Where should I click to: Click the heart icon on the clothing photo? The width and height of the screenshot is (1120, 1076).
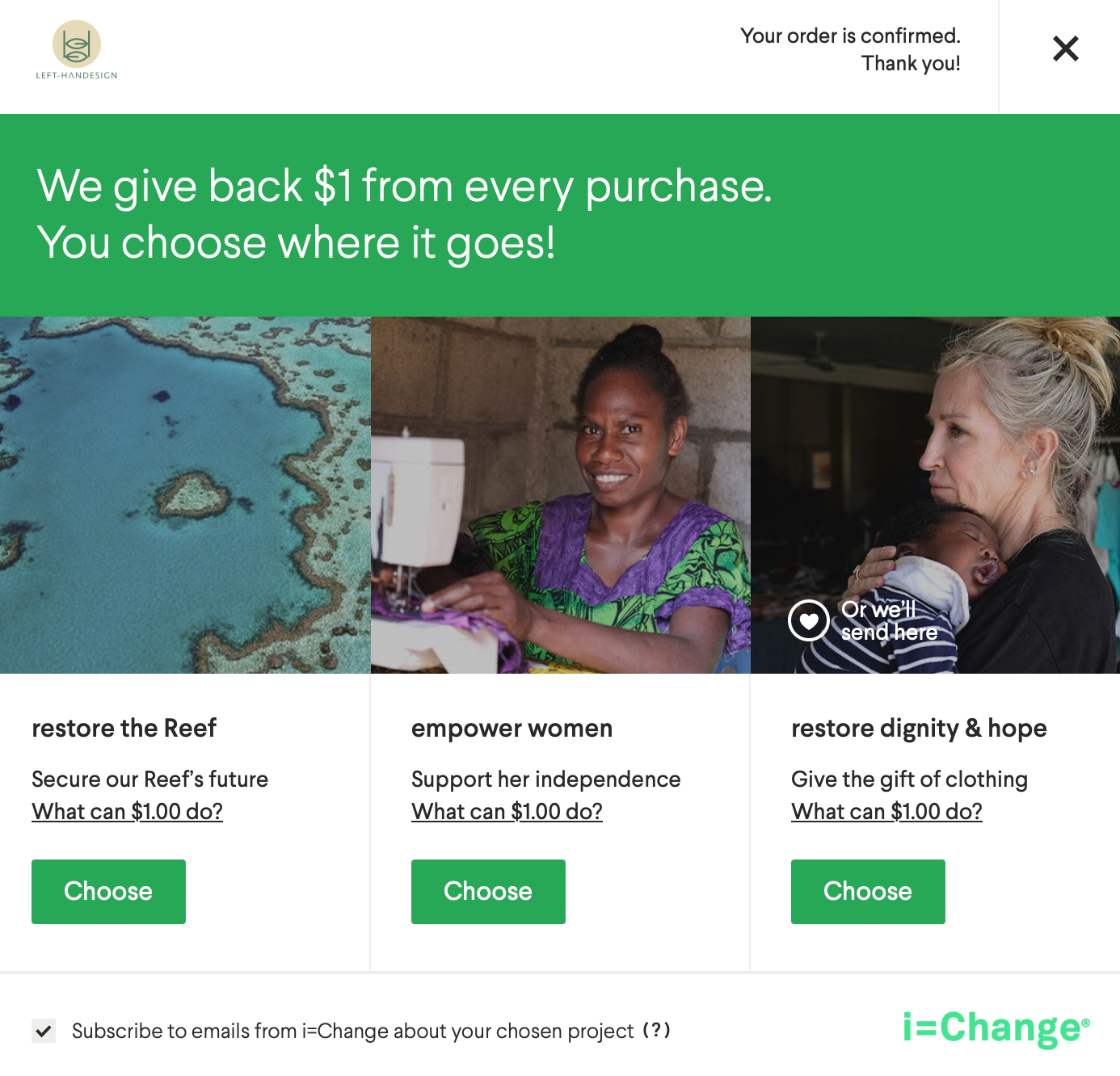pyautogui.click(x=808, y=620)
